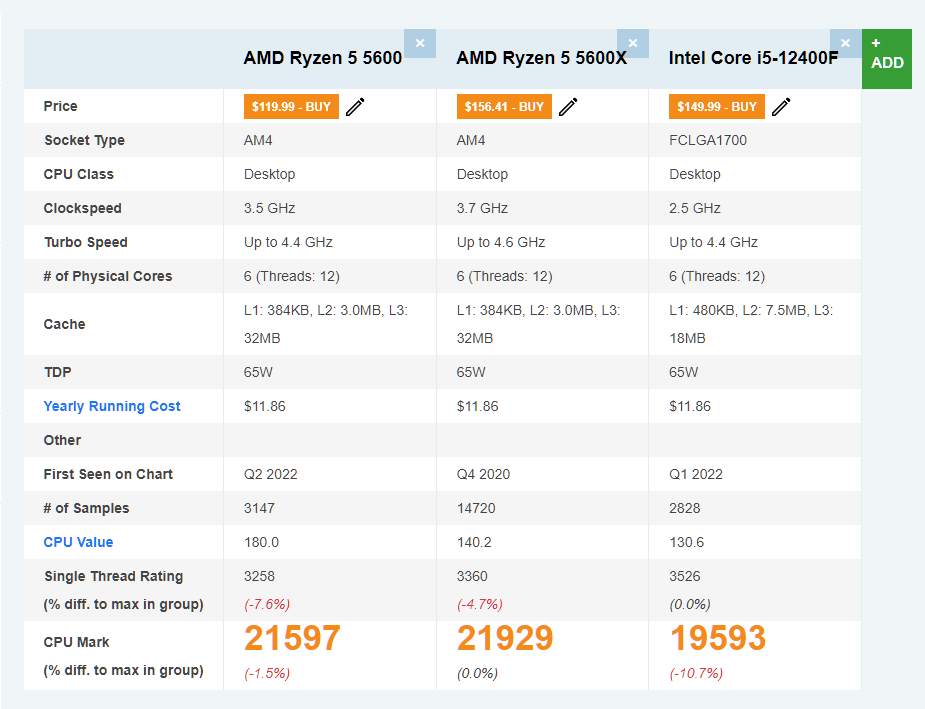Image resolution: width=925 pixels, height=709 pixels.
Task: Click the FCLGA1700 socket type value
Action: point(708,140)
